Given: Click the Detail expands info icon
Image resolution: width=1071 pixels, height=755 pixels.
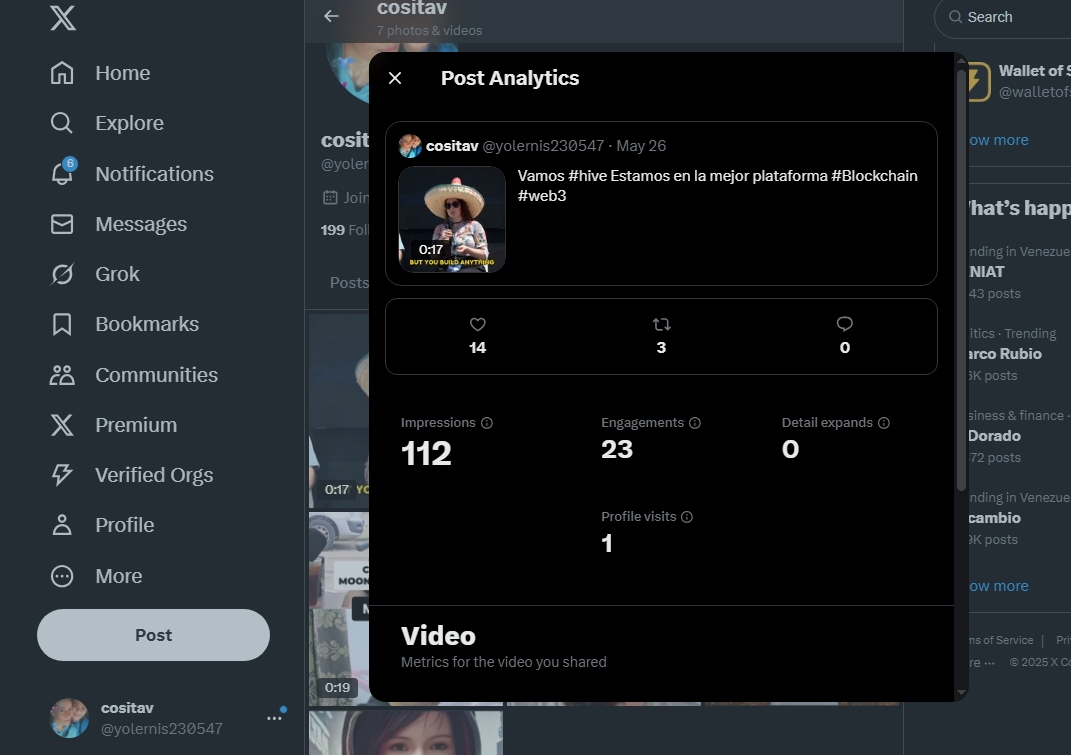Looking at the screenshot, I should click(x=884, y=423).
